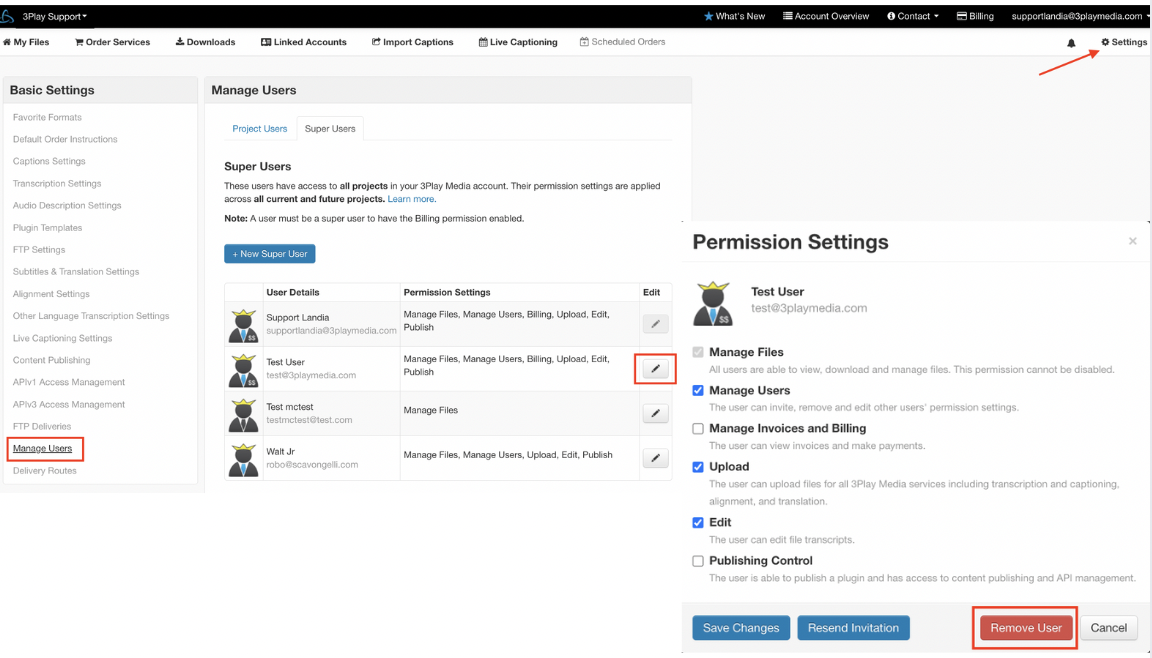Open Scheduled Orders
Screen dimensions: 1152x658
tap(622, 42)
